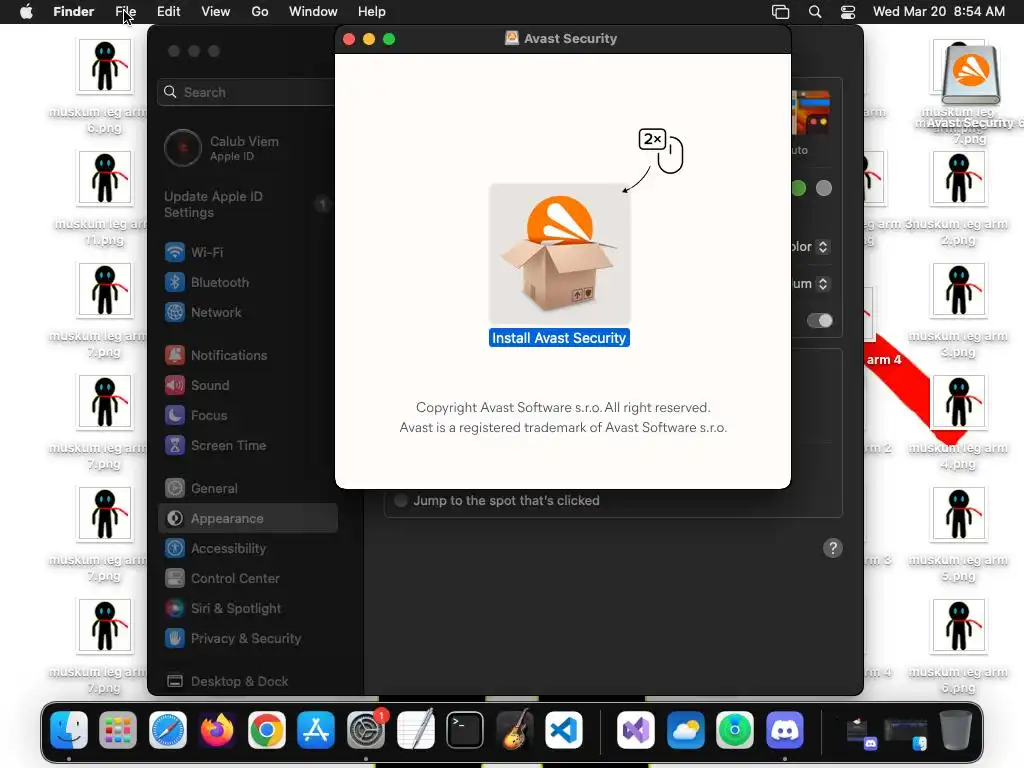1024x768 pixels.
Task: Open Spotlight search in the menu bar
Action: coord(815,12)
